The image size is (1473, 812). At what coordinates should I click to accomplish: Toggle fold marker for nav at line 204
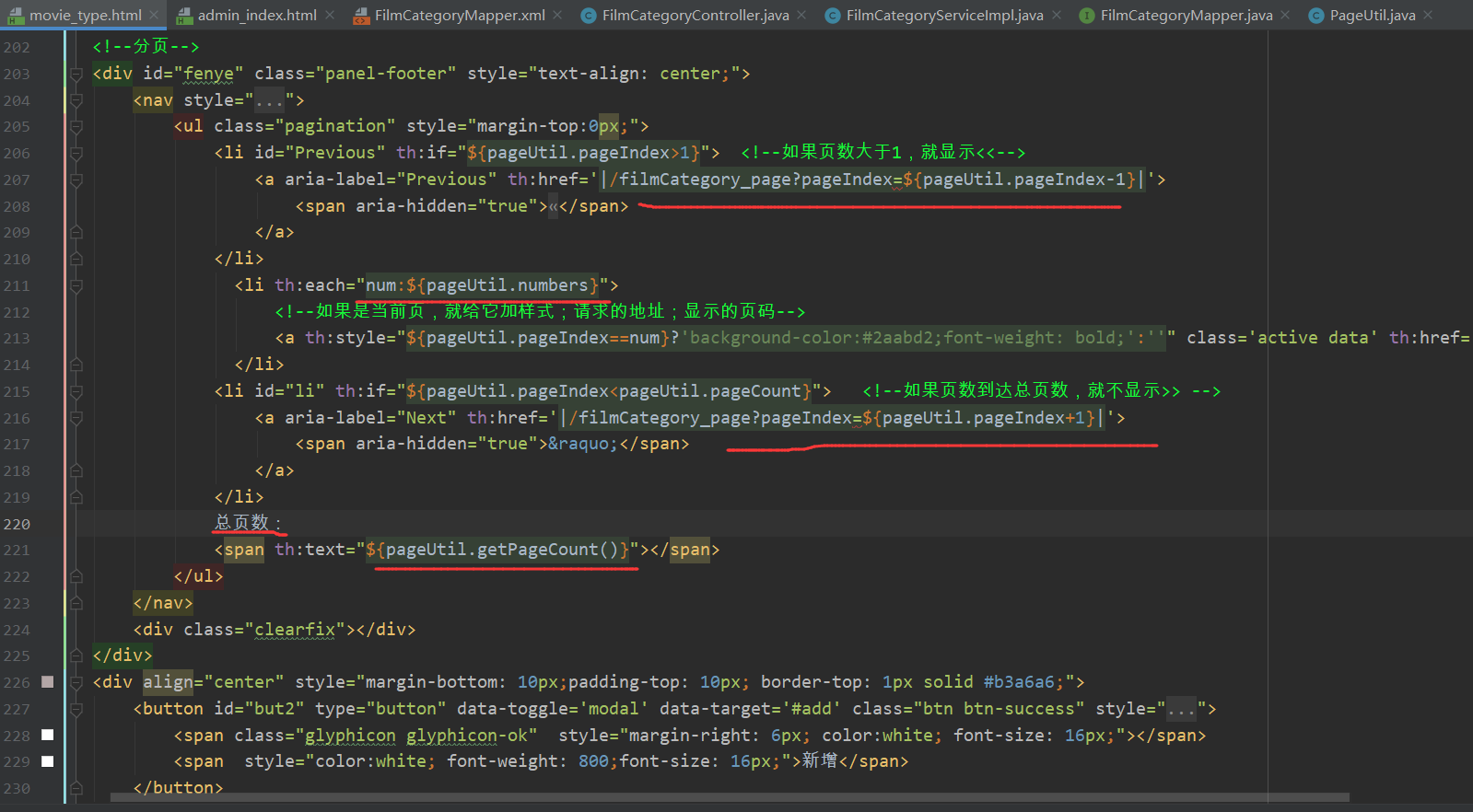(x=76, y=100)
